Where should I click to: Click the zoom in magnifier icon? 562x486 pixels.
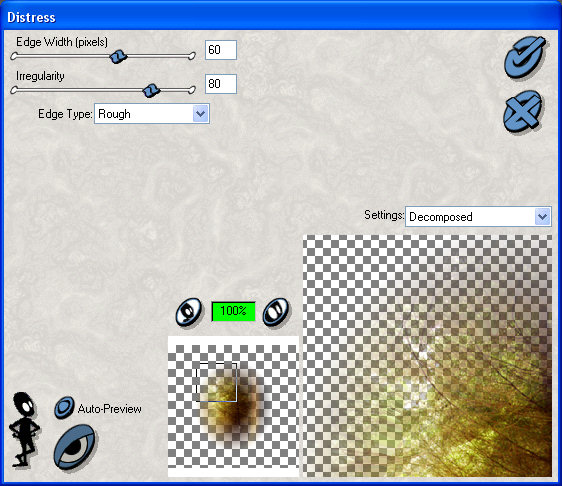275,311
